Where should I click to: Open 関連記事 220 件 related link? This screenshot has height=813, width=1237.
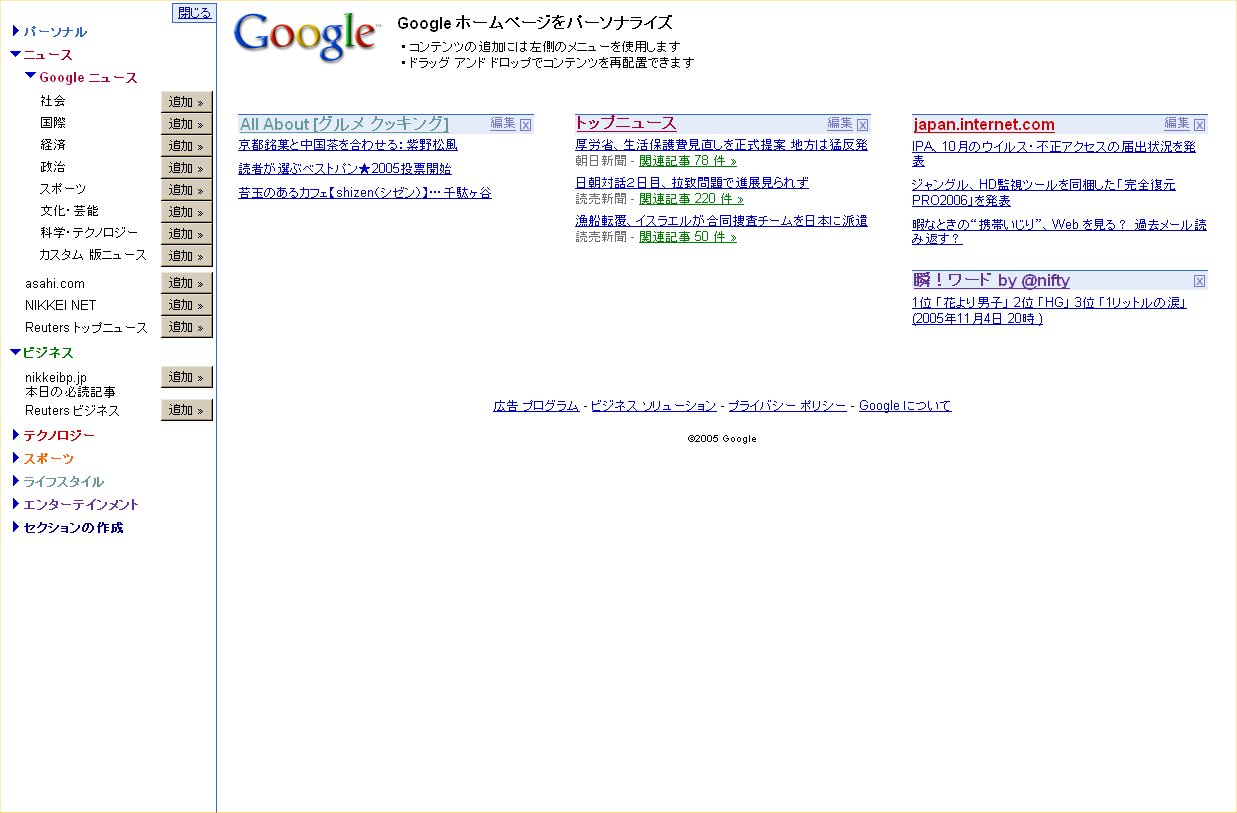(691, 199)
